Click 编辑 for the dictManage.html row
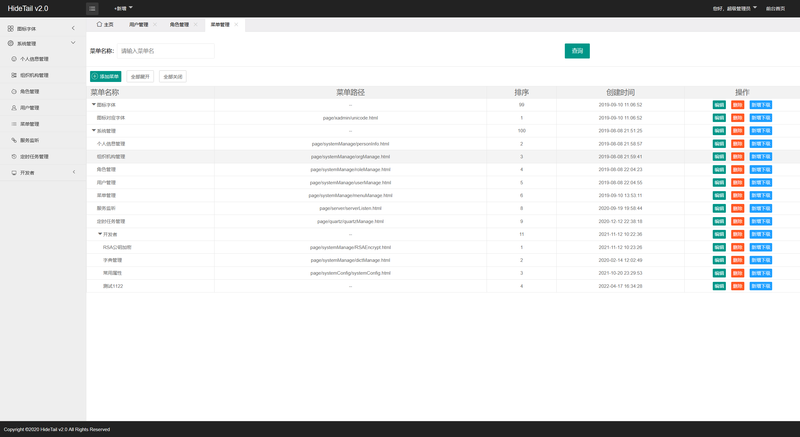 click(719, 260)
